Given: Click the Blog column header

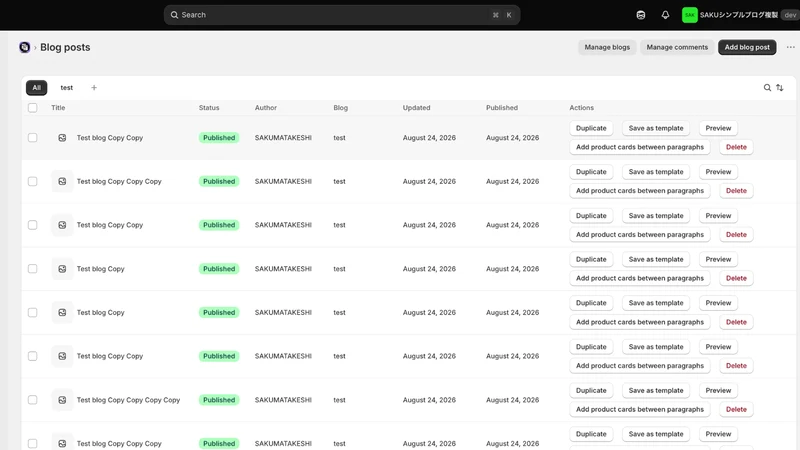Looking at the screenshot, I should pyautogui.click(x=341, y=108).
